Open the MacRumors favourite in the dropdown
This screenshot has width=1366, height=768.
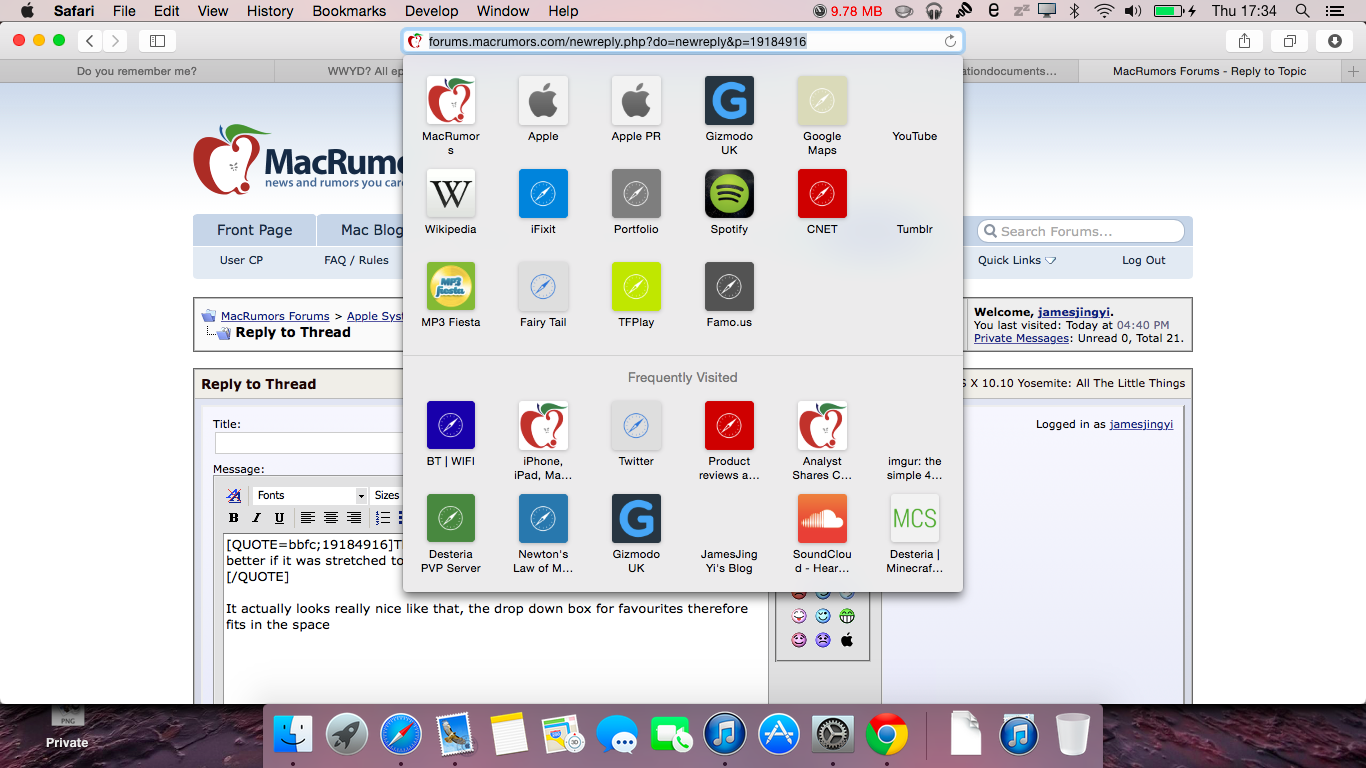[451, 101]
